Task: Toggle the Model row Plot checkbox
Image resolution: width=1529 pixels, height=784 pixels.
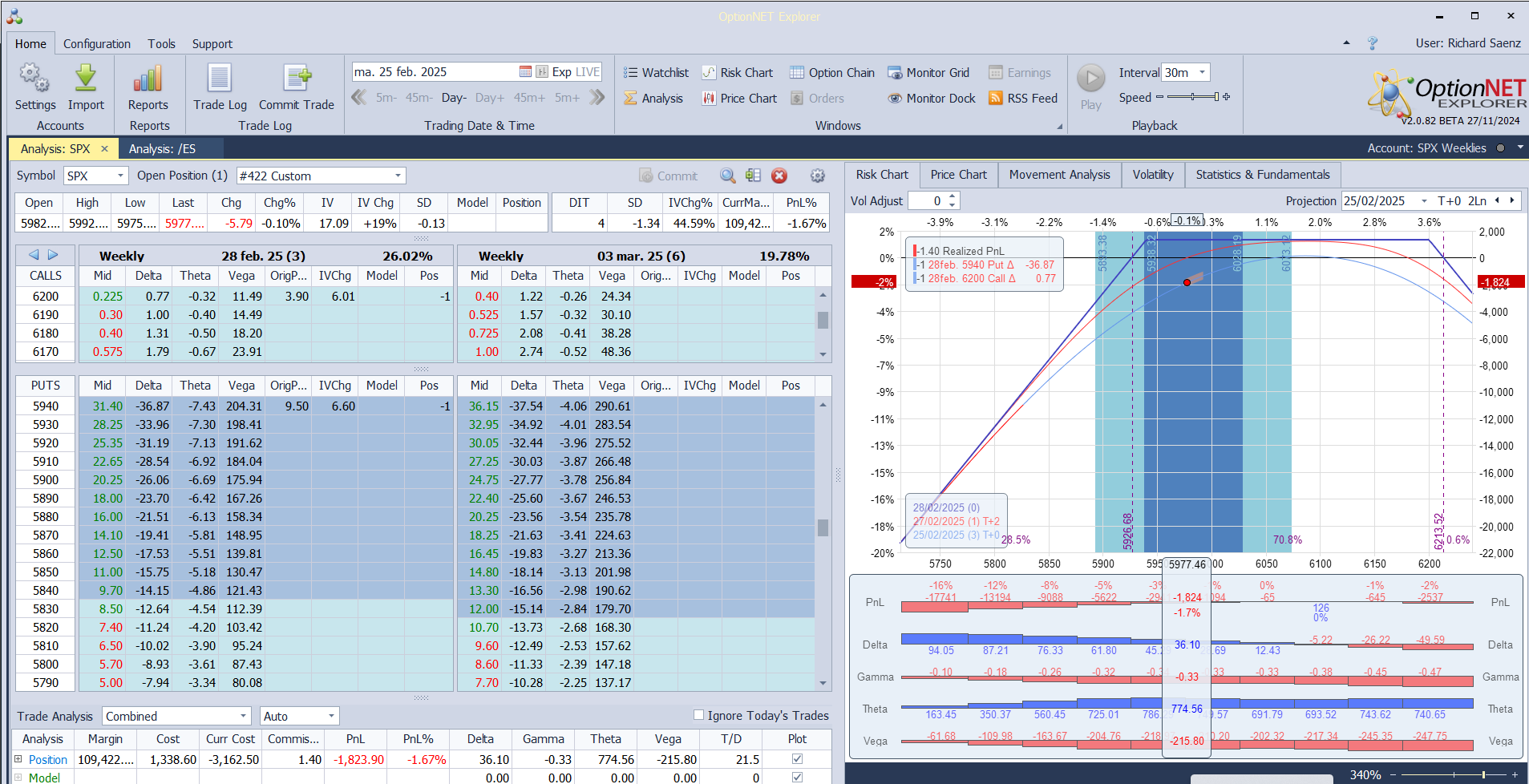Action: click(x=797, y=777)
